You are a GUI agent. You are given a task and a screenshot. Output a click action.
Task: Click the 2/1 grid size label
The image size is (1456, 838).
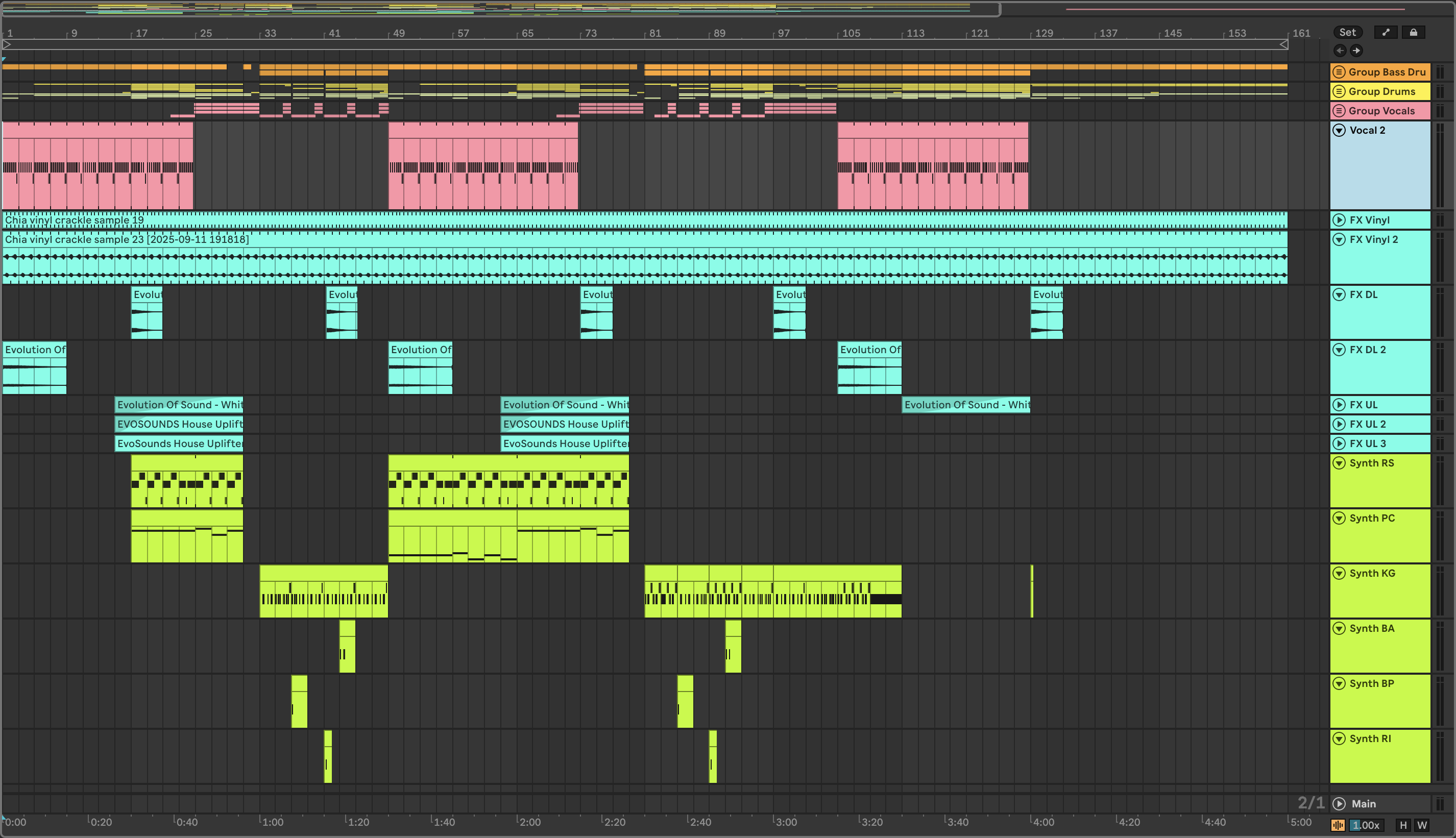[1311, 803]
